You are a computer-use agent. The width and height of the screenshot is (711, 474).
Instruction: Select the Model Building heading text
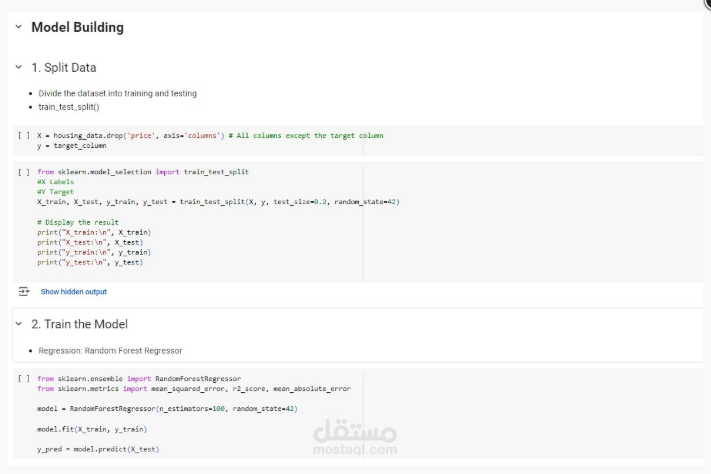(77, 27)
